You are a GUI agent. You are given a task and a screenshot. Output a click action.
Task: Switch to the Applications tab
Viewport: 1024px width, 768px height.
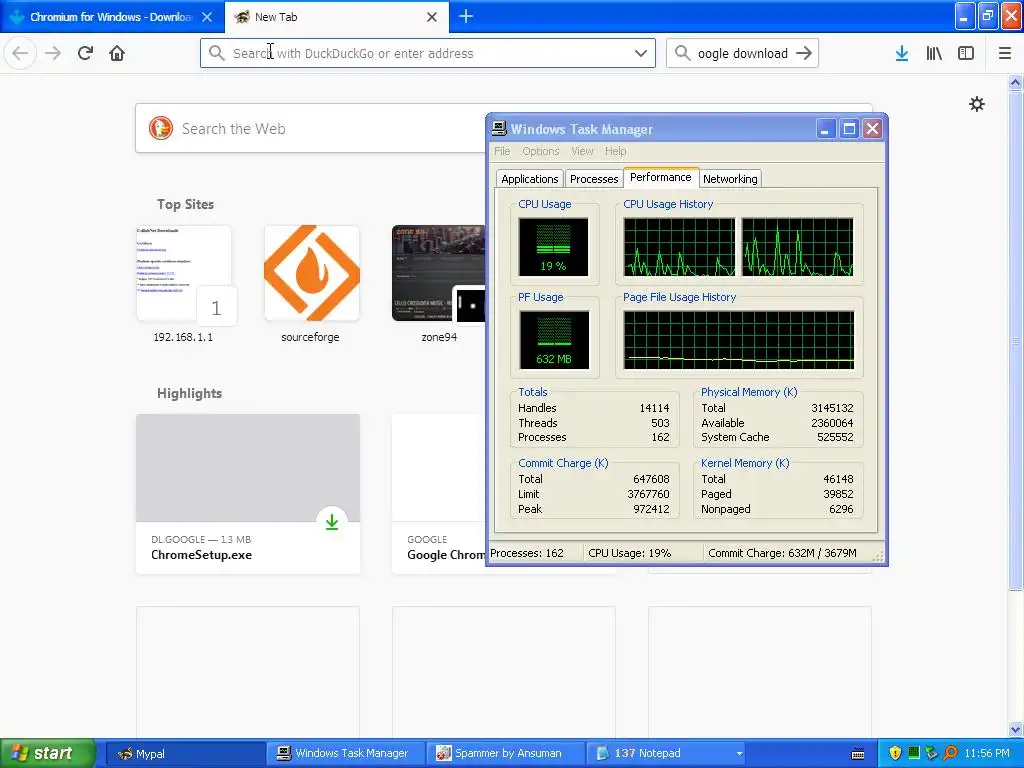[530, 179]
